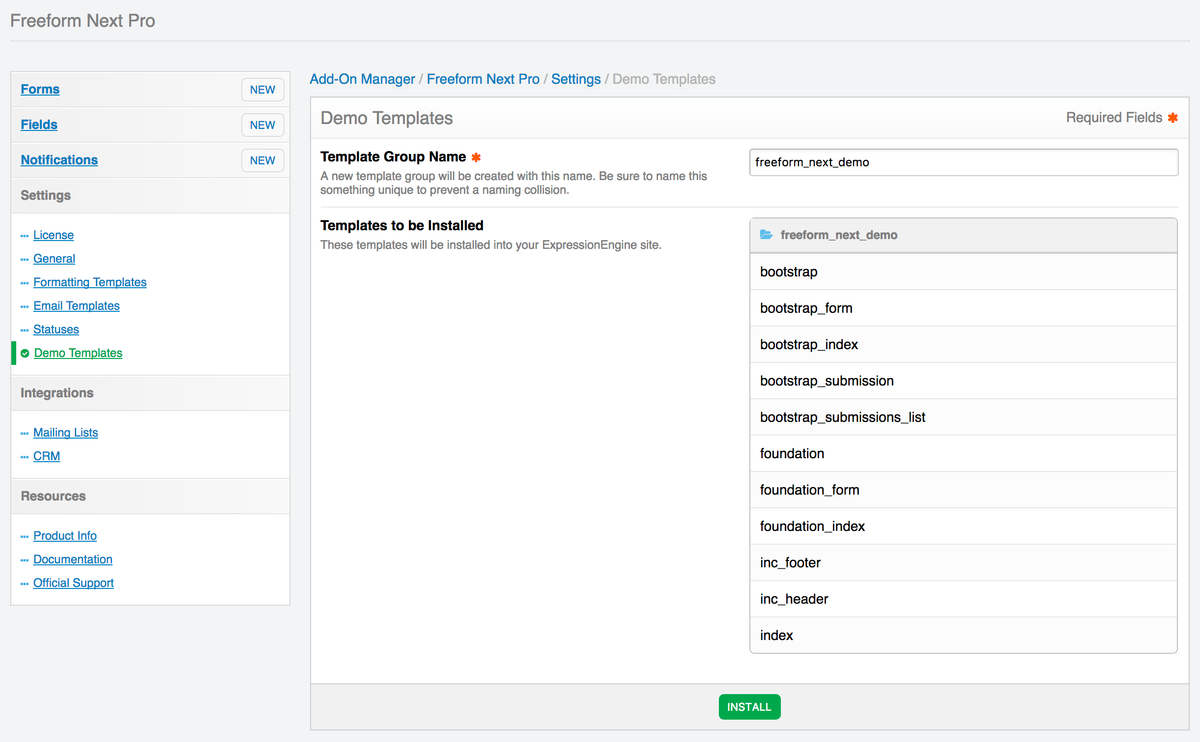Focus the Template Group Name field
Screen dimensions: 1200x742
click(x=963, y=162)
